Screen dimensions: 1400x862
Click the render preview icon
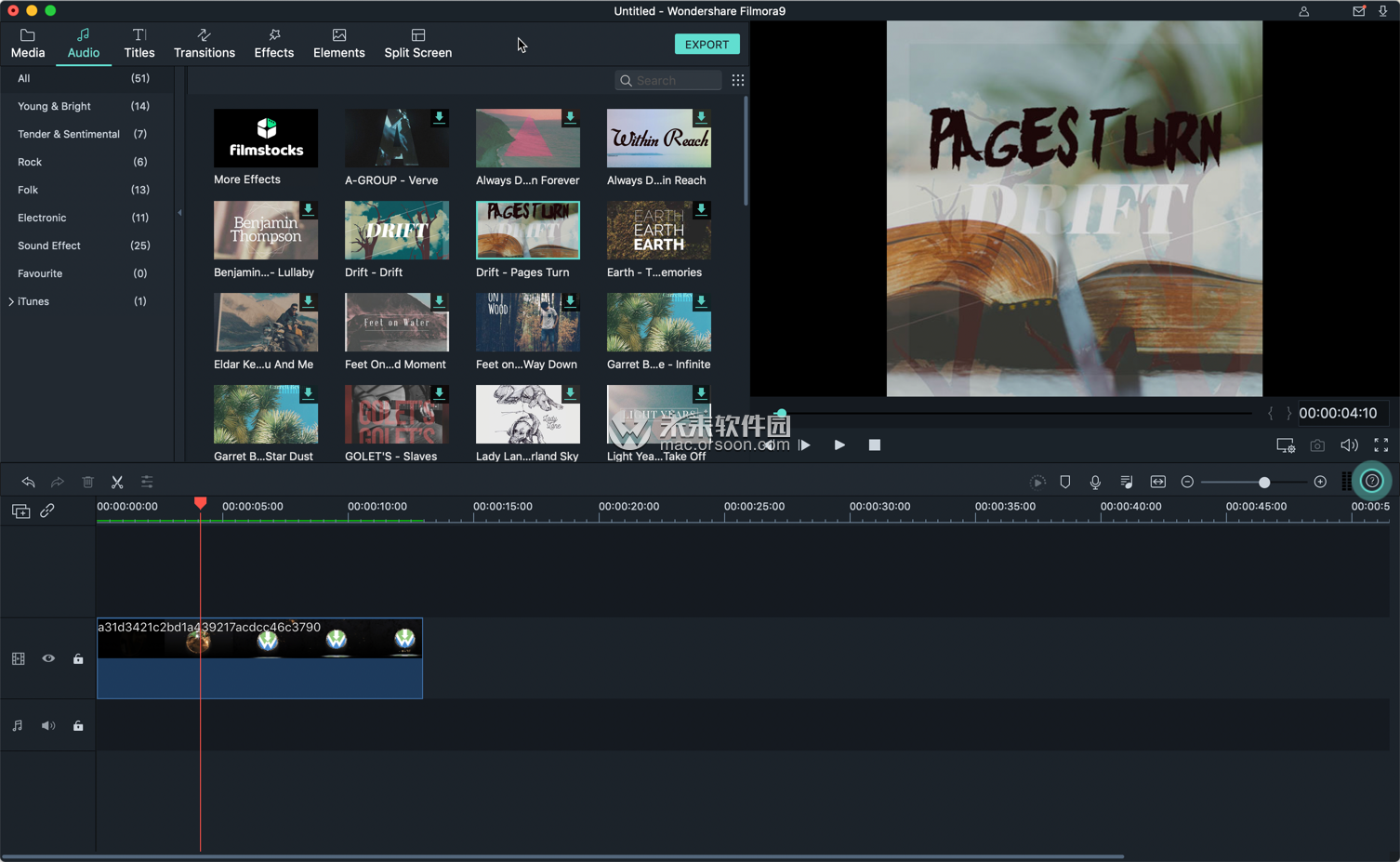click(x=1037, y=482)
